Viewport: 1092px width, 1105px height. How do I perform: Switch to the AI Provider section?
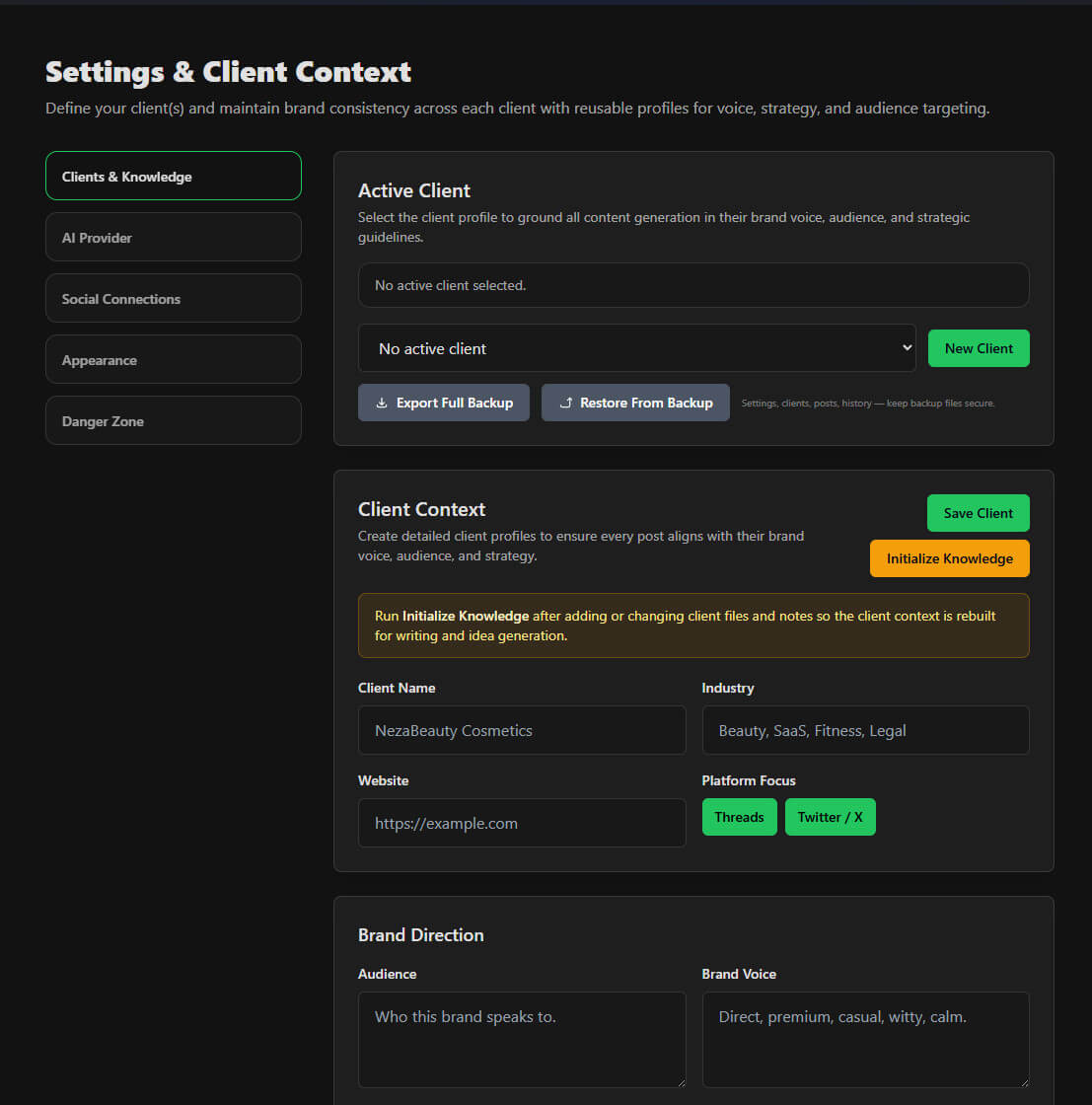click(173, 237)
